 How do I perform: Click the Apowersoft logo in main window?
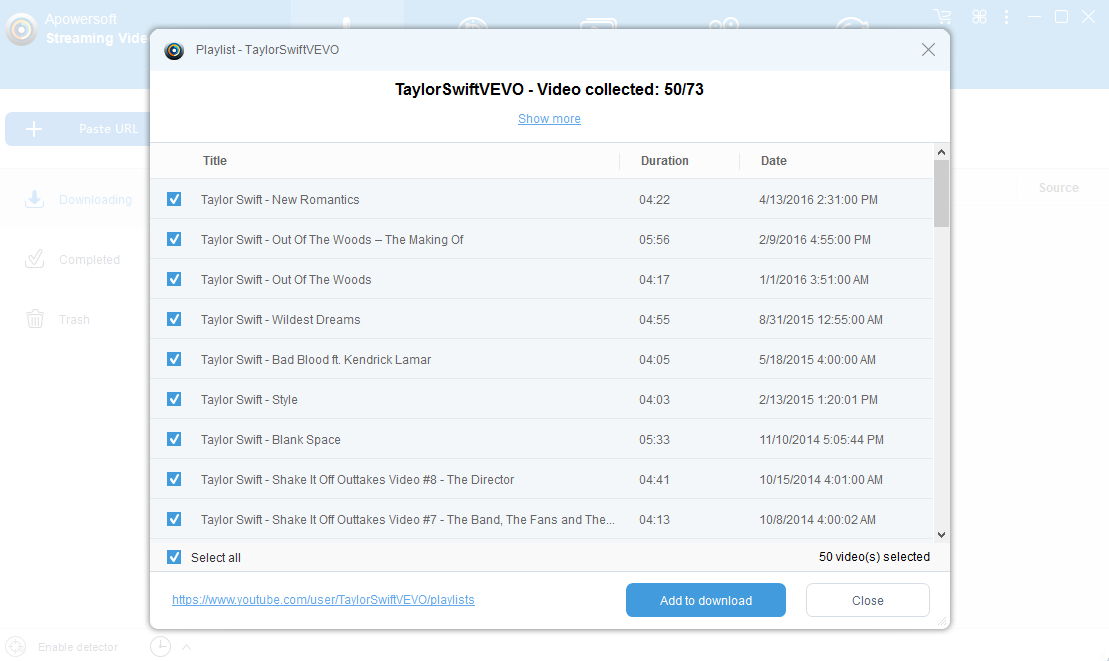(x=21, y=29)
